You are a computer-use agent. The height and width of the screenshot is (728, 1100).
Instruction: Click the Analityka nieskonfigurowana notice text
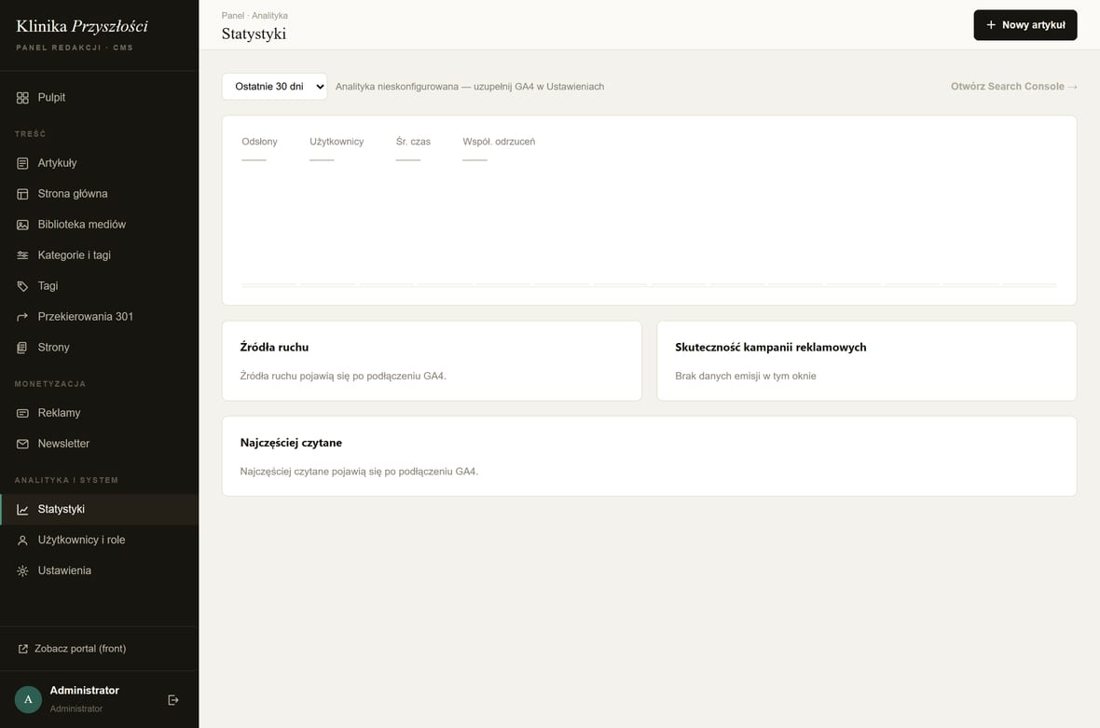(x=469, y=87)
